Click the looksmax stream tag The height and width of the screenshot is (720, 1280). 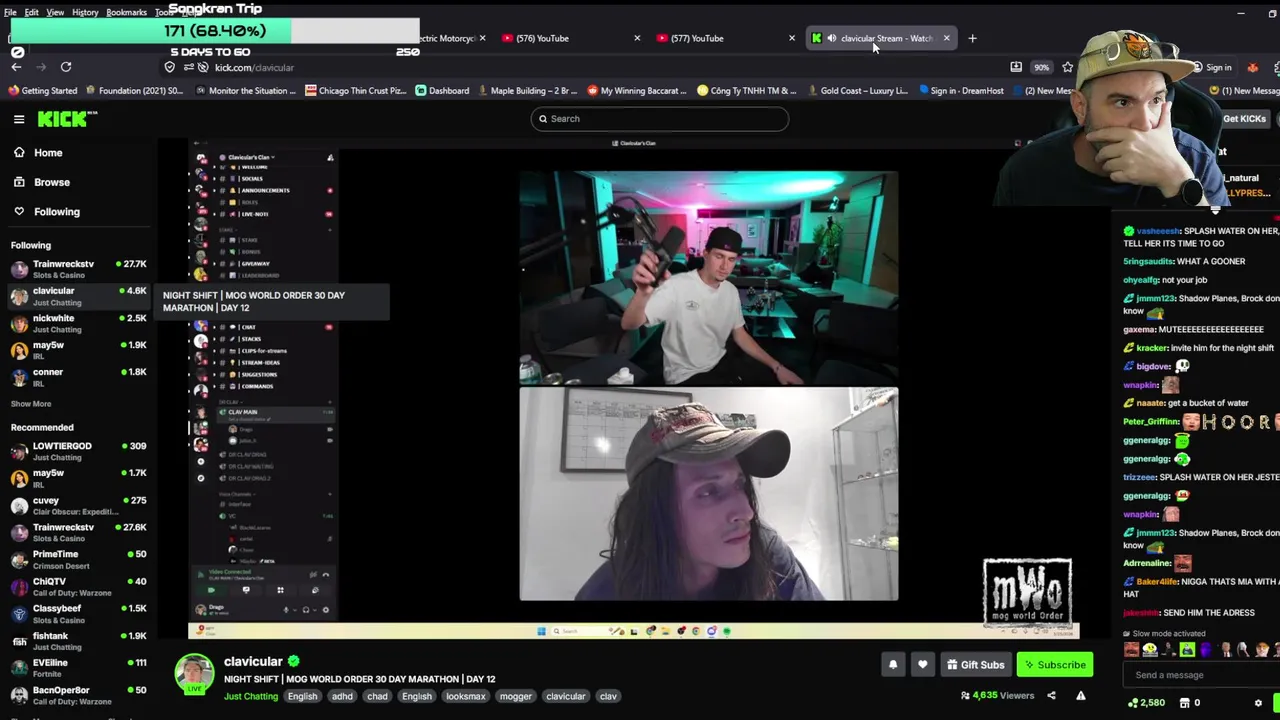465,697
